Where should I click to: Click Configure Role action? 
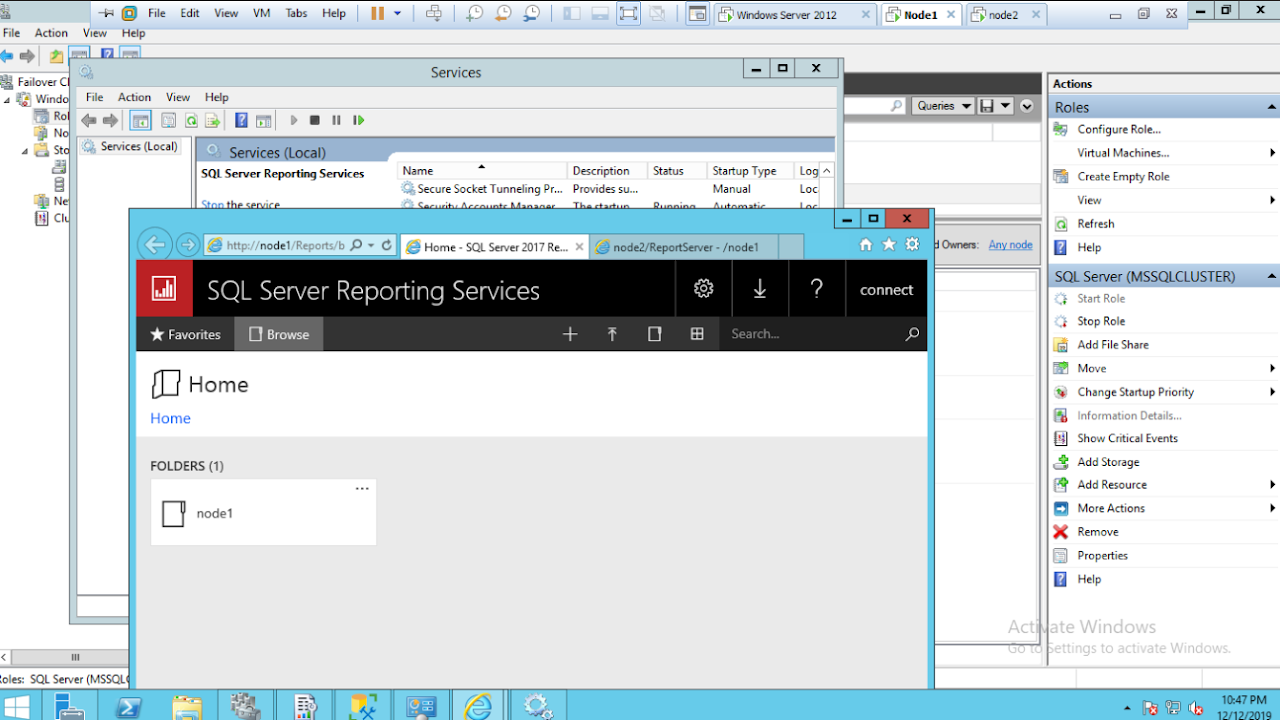tap(1119, 129)
